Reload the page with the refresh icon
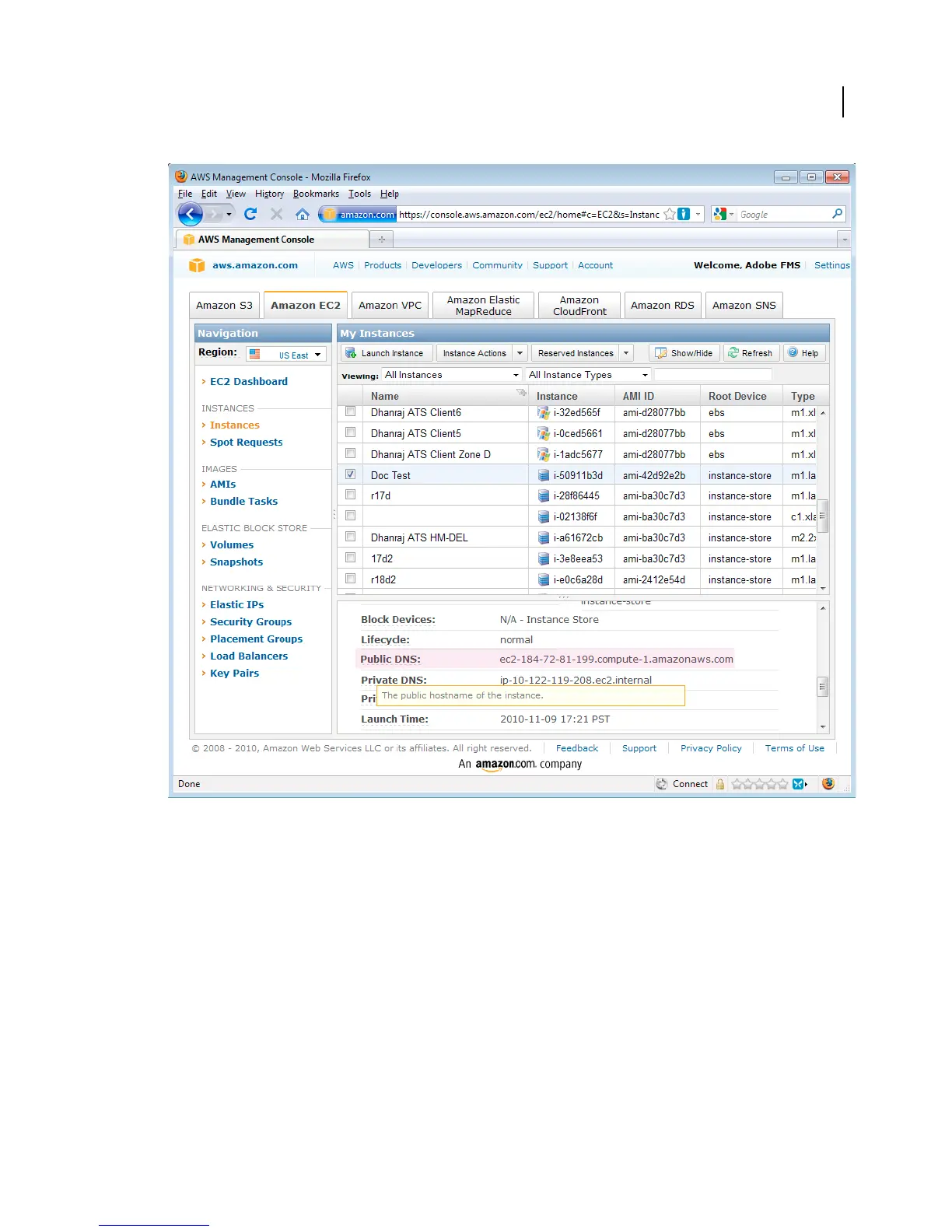 click(250, 214)
